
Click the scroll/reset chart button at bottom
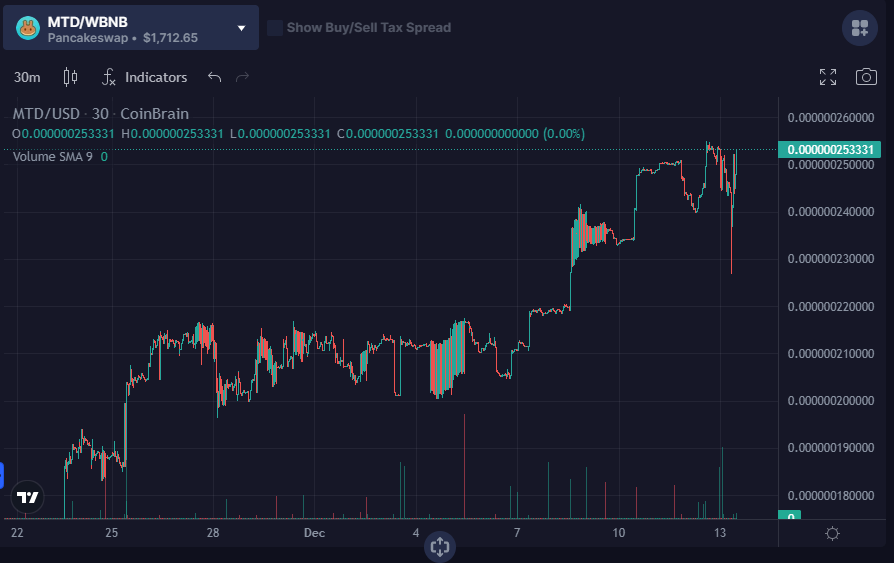pos(440,547)
